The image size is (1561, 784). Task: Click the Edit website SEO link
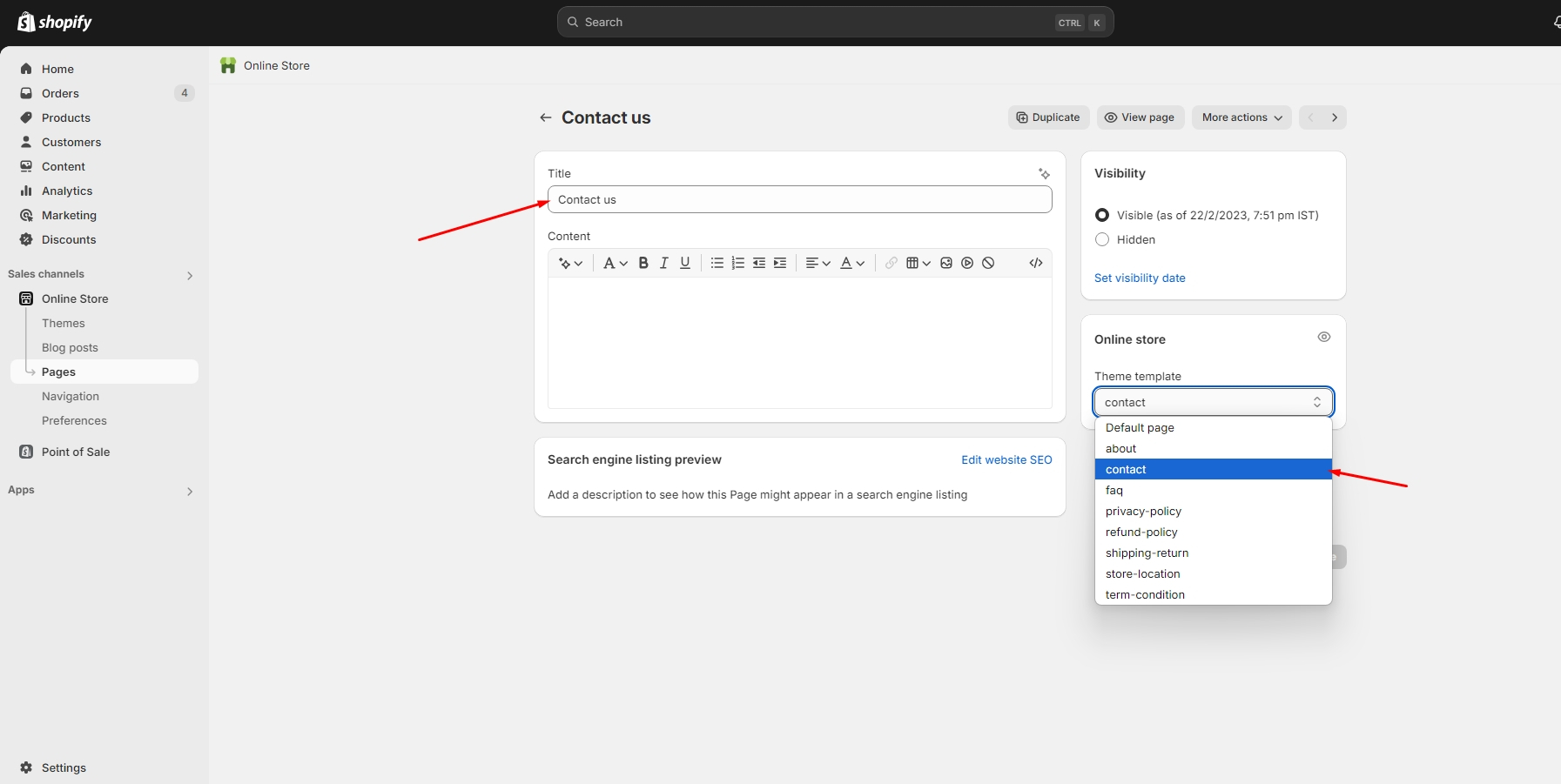1006,459
